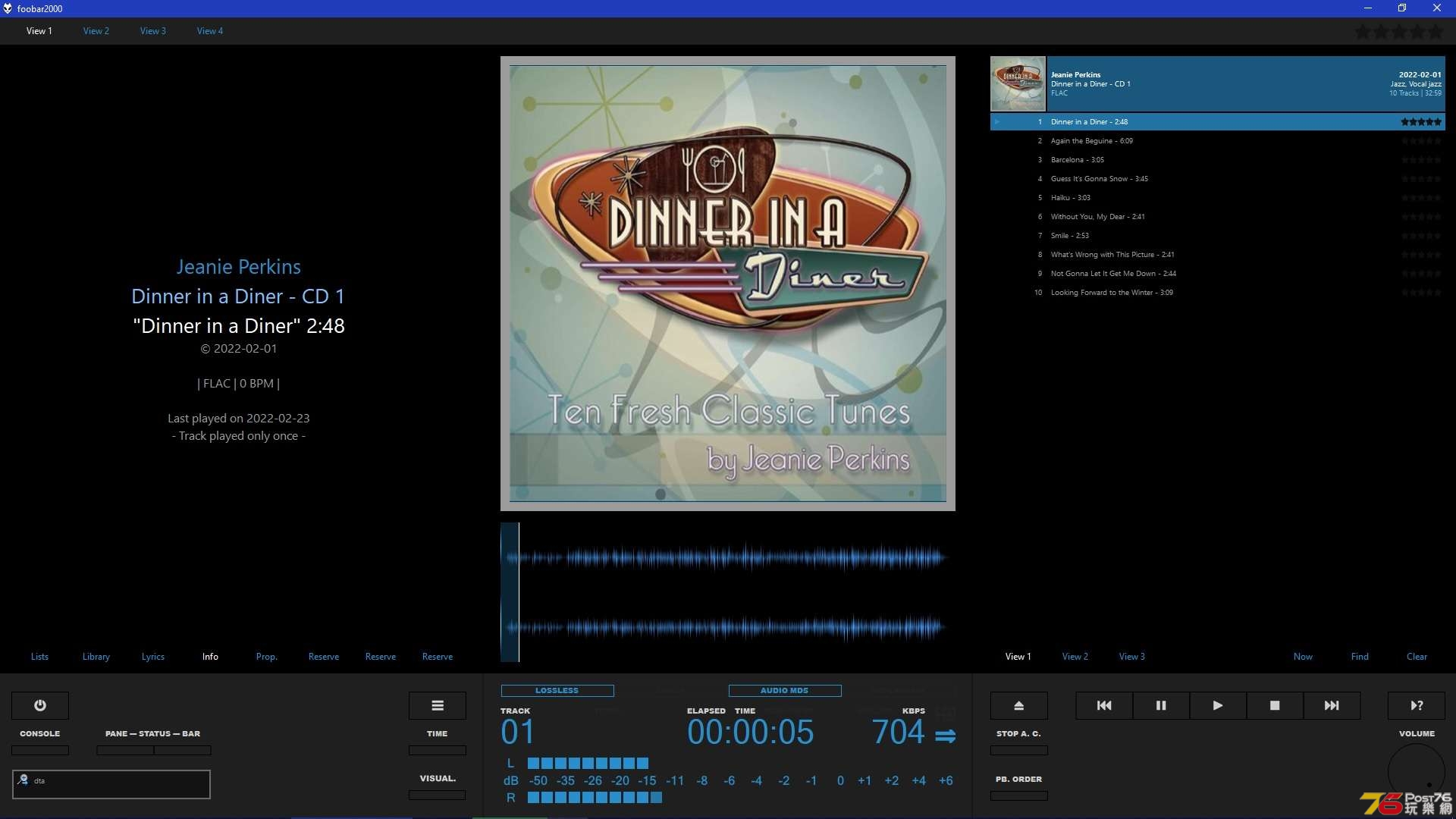Screen dimensions: 1456x819
Task: Click the playback order arrow icon
Action: pyautogui.click(x=946, y=736)
